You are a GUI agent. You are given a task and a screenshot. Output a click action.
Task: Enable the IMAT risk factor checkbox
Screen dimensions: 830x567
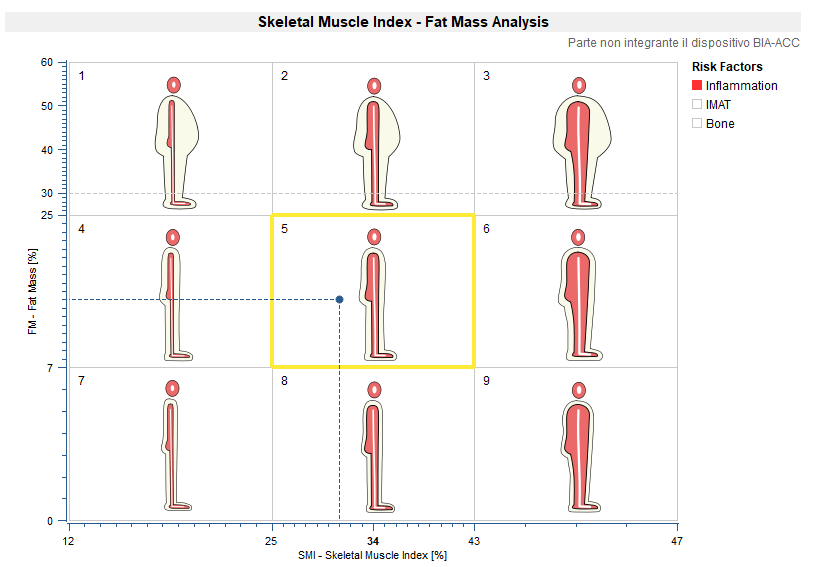point(697,104)
